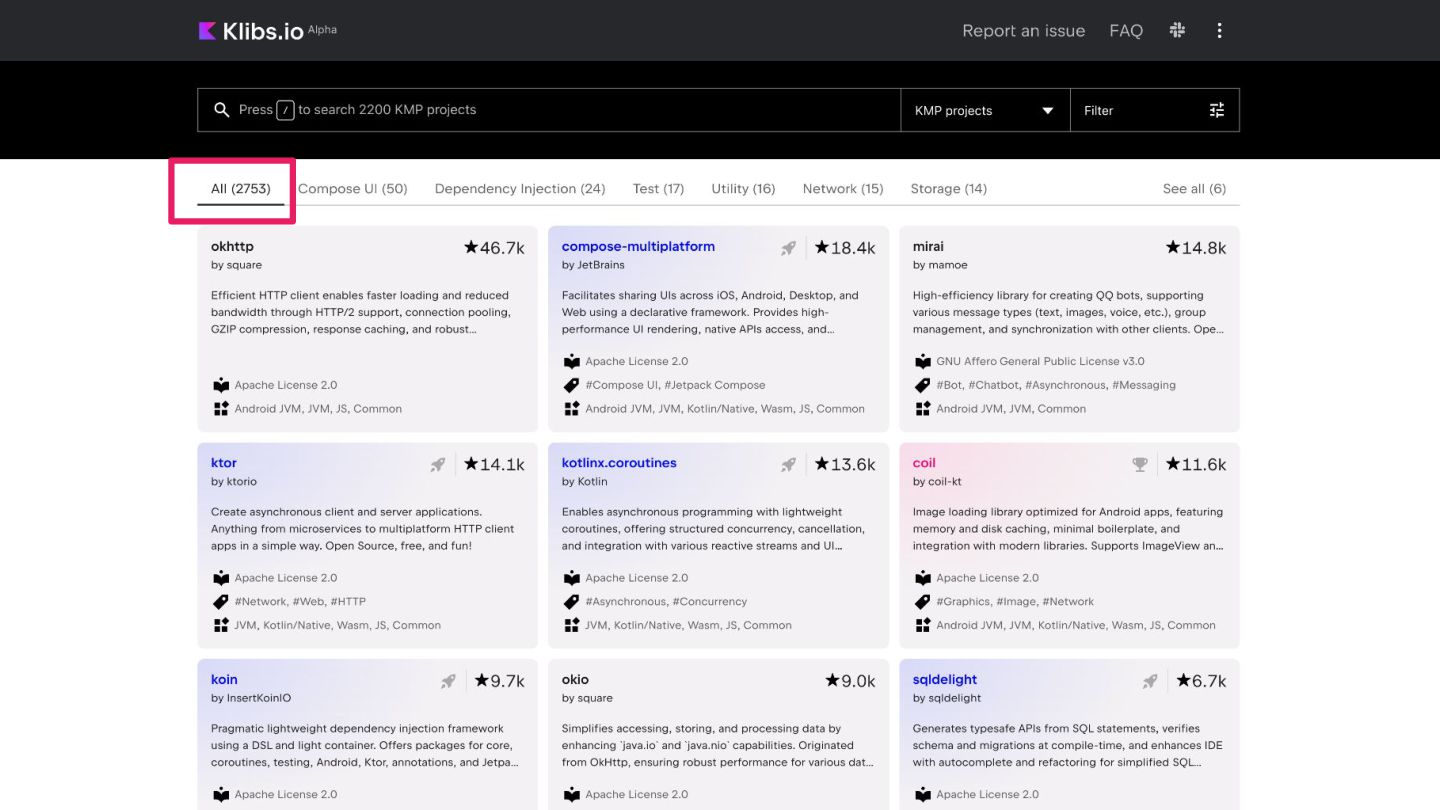Click rocket icon on kotlinx.coroutines card
1440x810 pixels.
pos(788,464)
